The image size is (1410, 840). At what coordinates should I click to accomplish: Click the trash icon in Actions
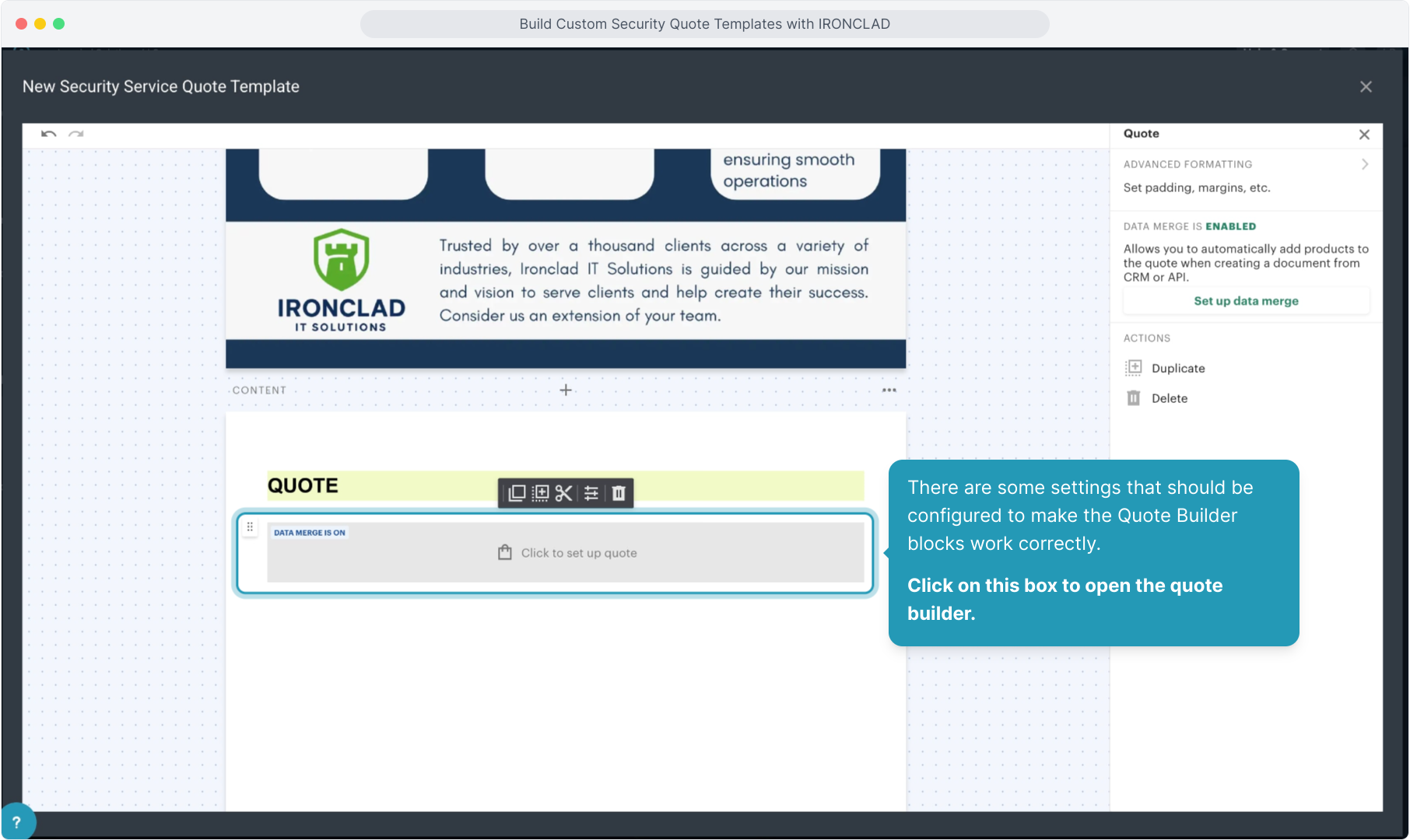1134,398
